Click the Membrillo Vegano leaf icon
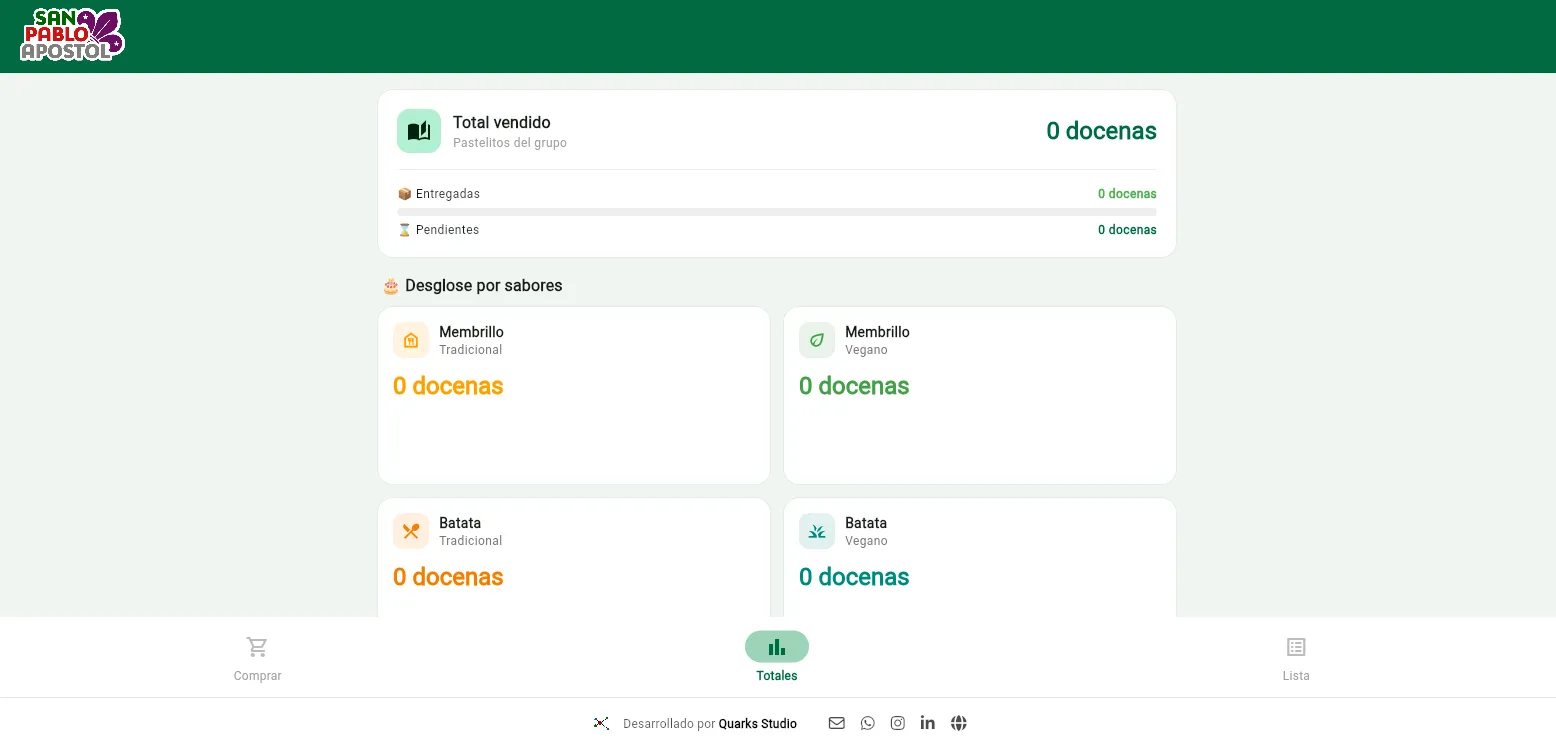Image resolution: width=1556 pixels, height=747 pixels. pyautogui.click(x=817, y=340)
